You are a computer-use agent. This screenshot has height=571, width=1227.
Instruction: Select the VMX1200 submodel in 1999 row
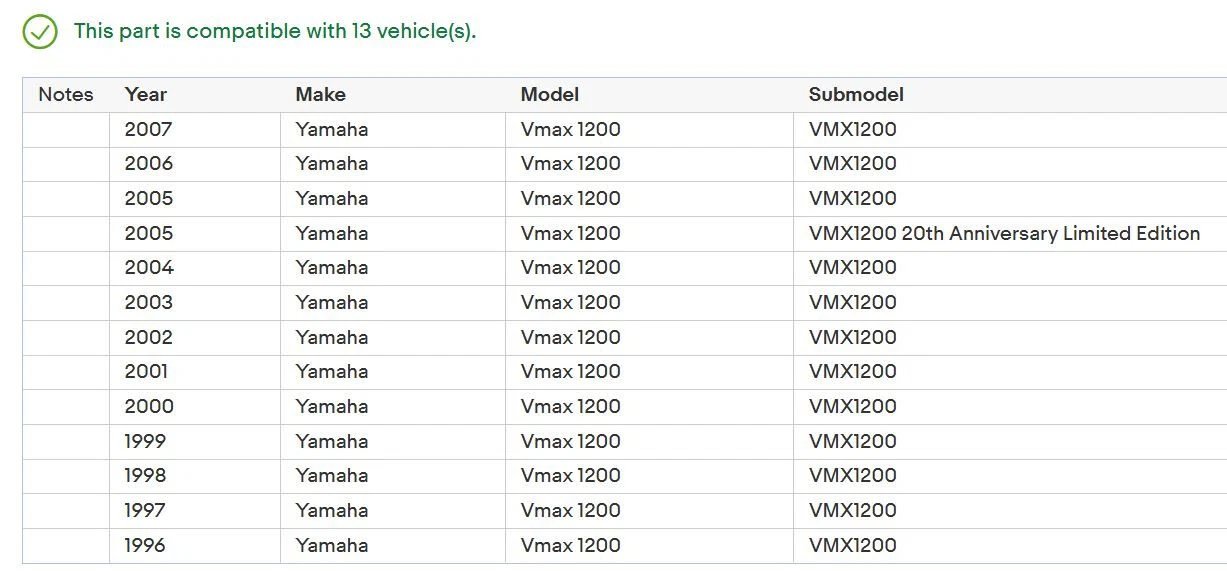click(x=852, y=441)
